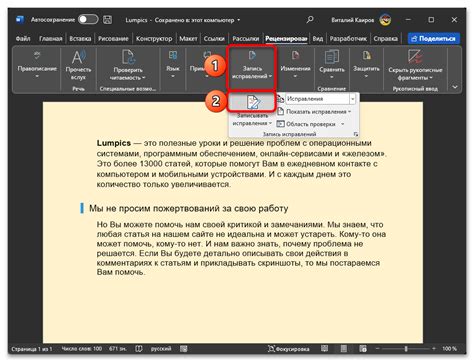Open the Файл menu tab

23,39
